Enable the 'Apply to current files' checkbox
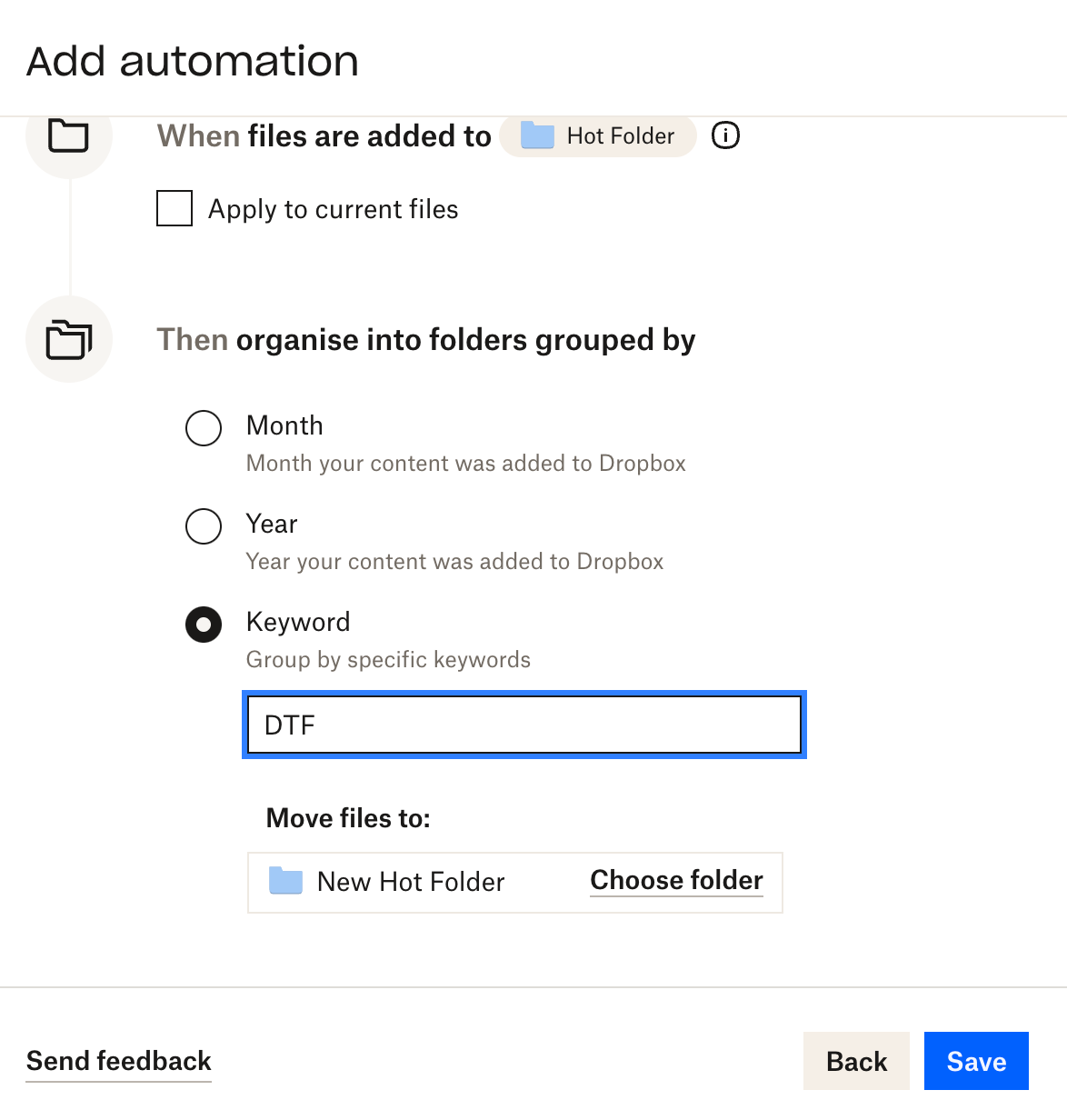The height and width of the screenshot is (1120, 1067). [175, 208]
